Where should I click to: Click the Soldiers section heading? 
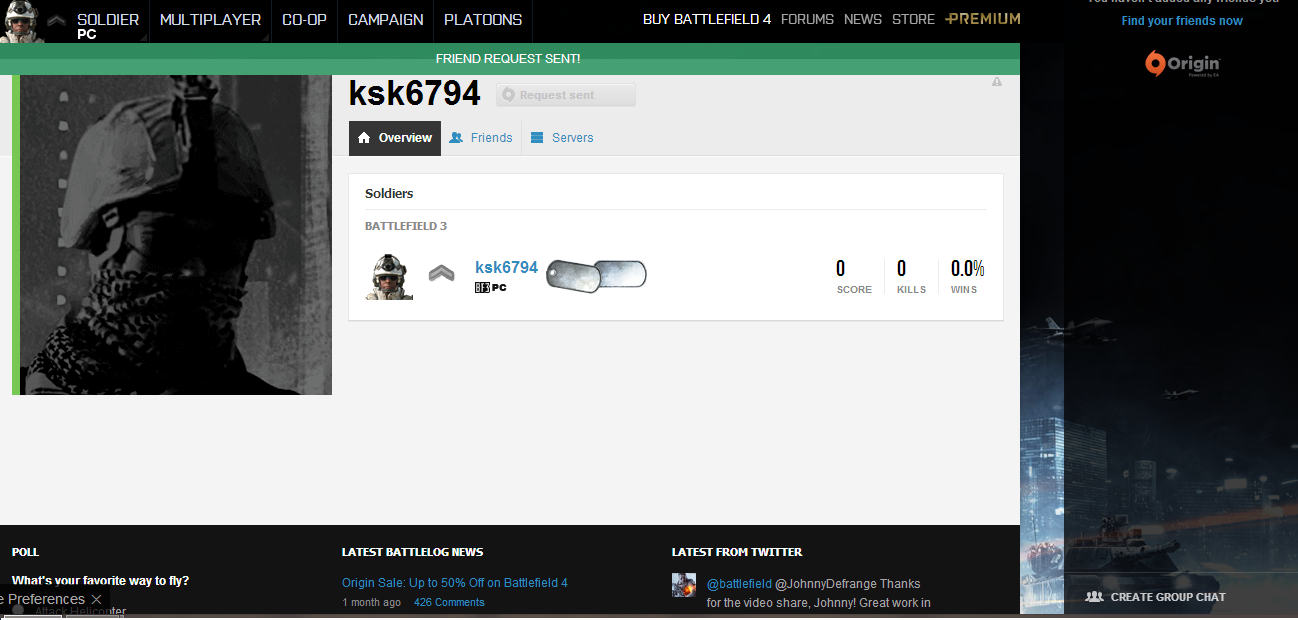[389, 193]
